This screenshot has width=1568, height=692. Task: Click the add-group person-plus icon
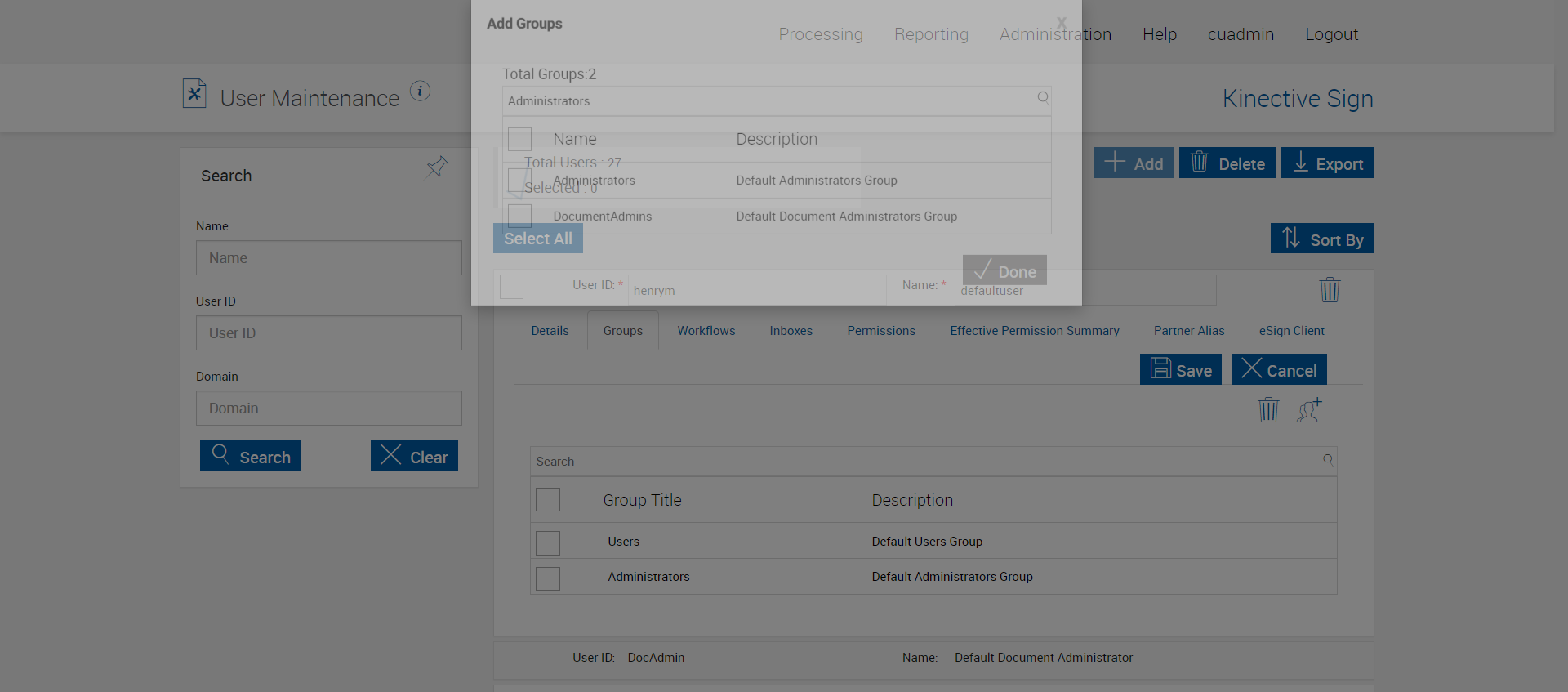1309,409
